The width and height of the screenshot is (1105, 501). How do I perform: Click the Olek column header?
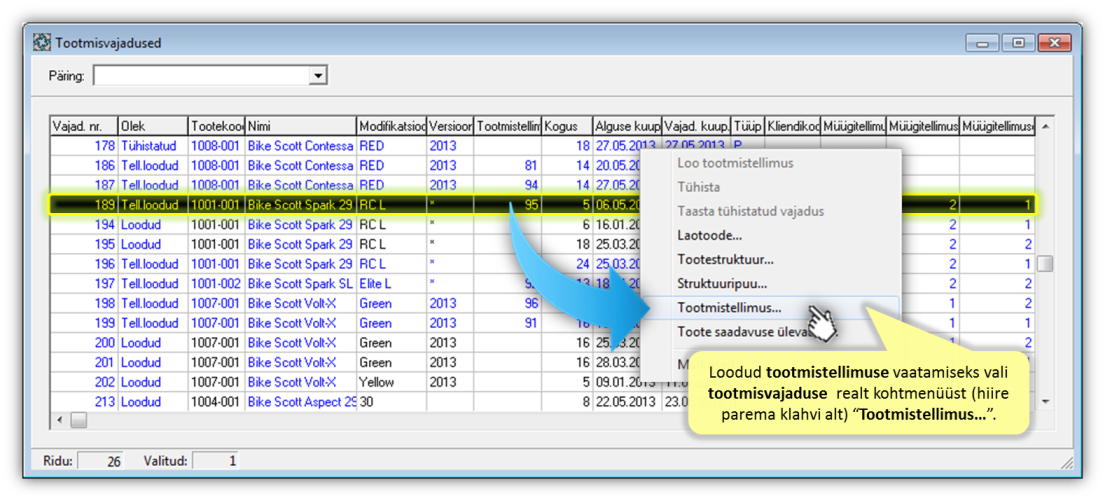[153, 126]
